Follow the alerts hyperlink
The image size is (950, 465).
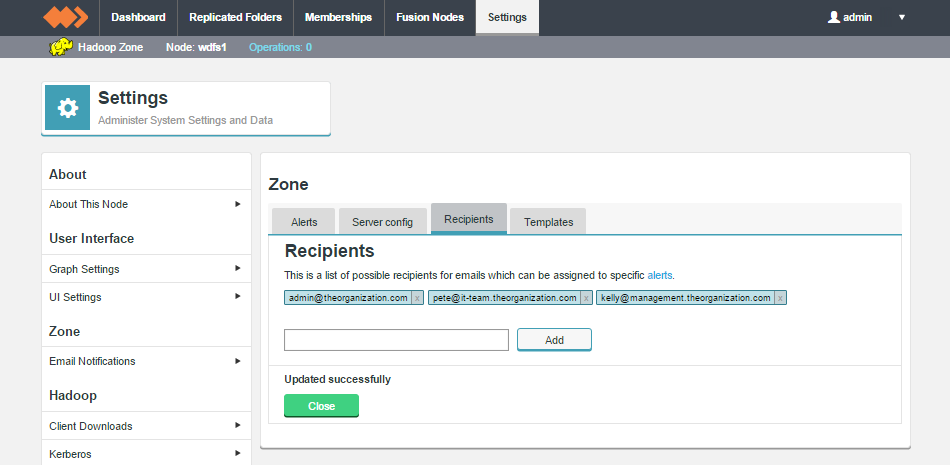(x=660, y=275)
